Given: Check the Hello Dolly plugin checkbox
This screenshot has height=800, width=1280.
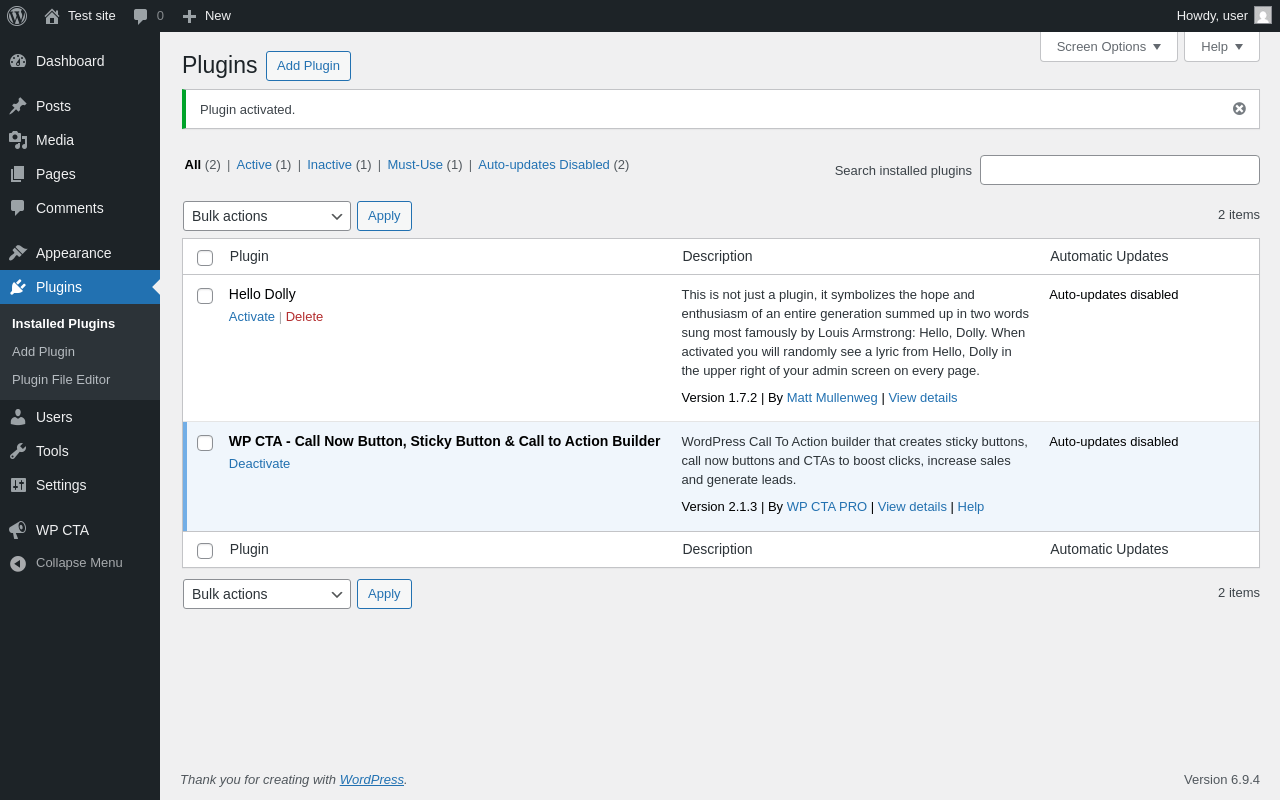Looking at the screenshot, I should click(205, 296).
